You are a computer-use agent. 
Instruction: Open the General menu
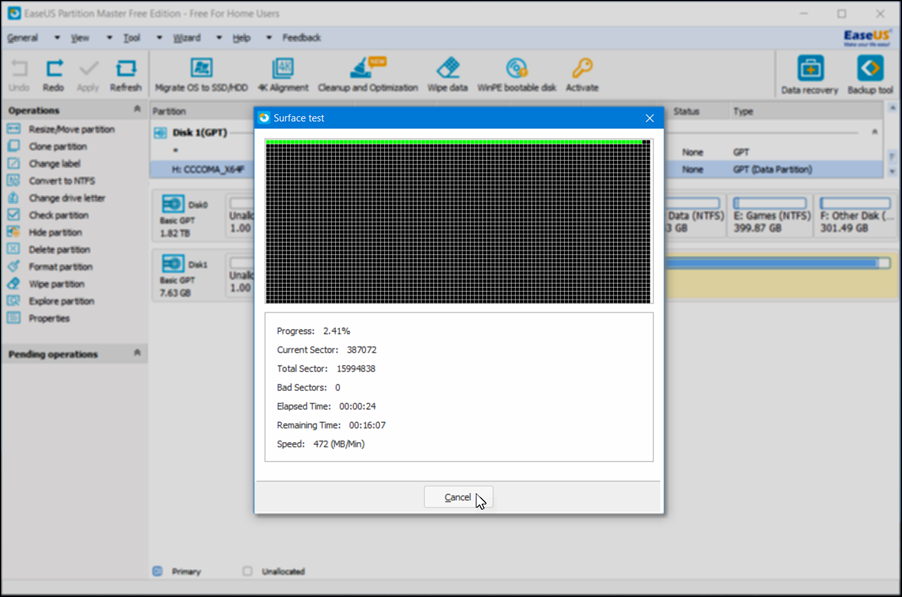(22, 38)
